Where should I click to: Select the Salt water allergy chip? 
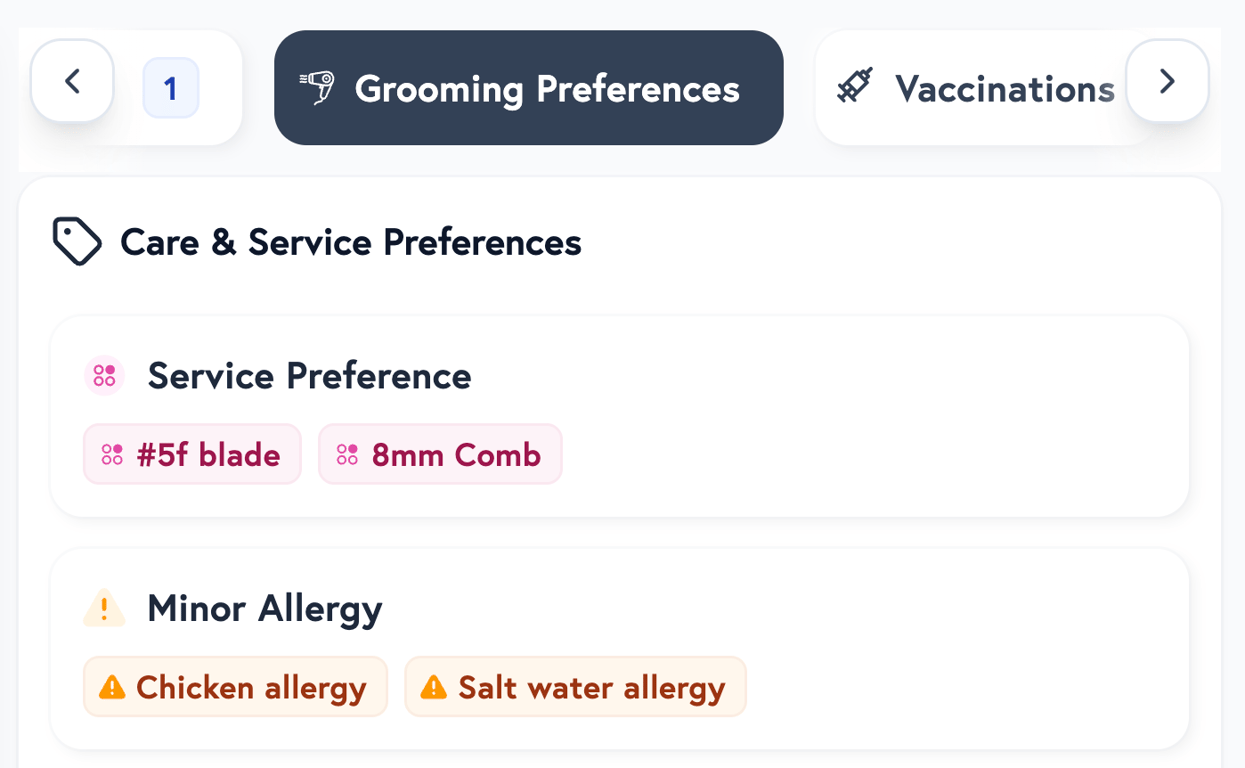pos(575,687)
